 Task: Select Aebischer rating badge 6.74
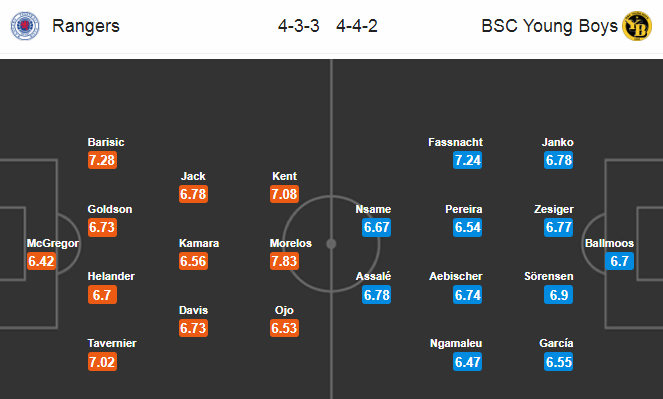467,295
